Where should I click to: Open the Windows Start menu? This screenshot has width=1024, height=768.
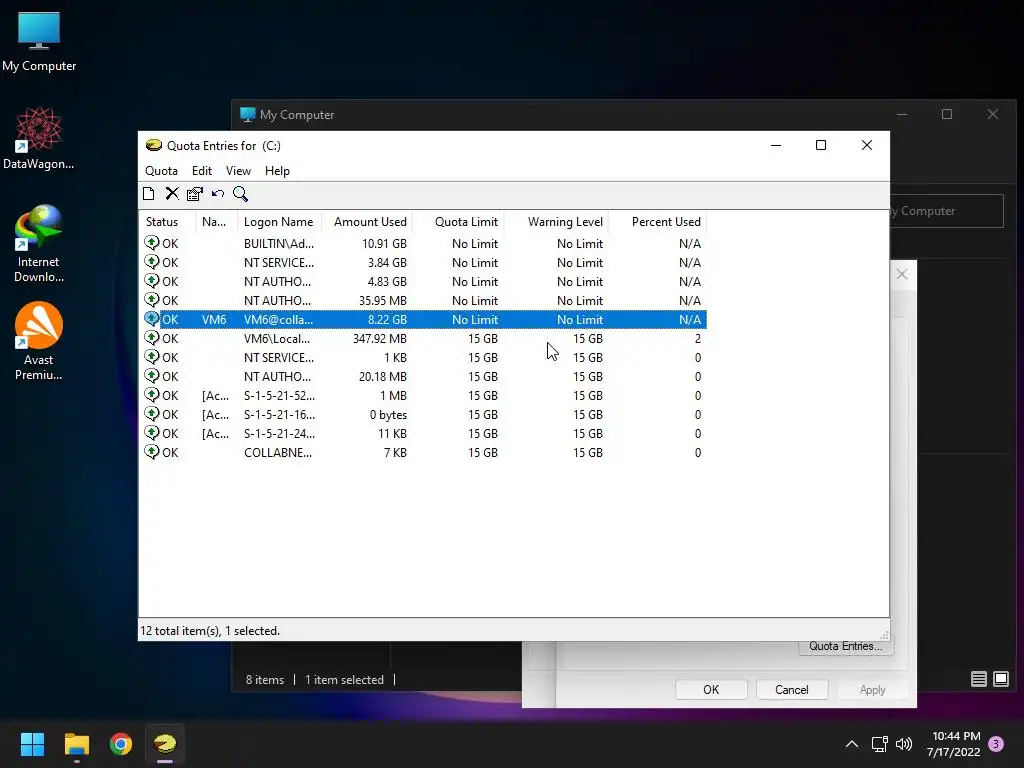pyautogui.click(x=32, y=744)
